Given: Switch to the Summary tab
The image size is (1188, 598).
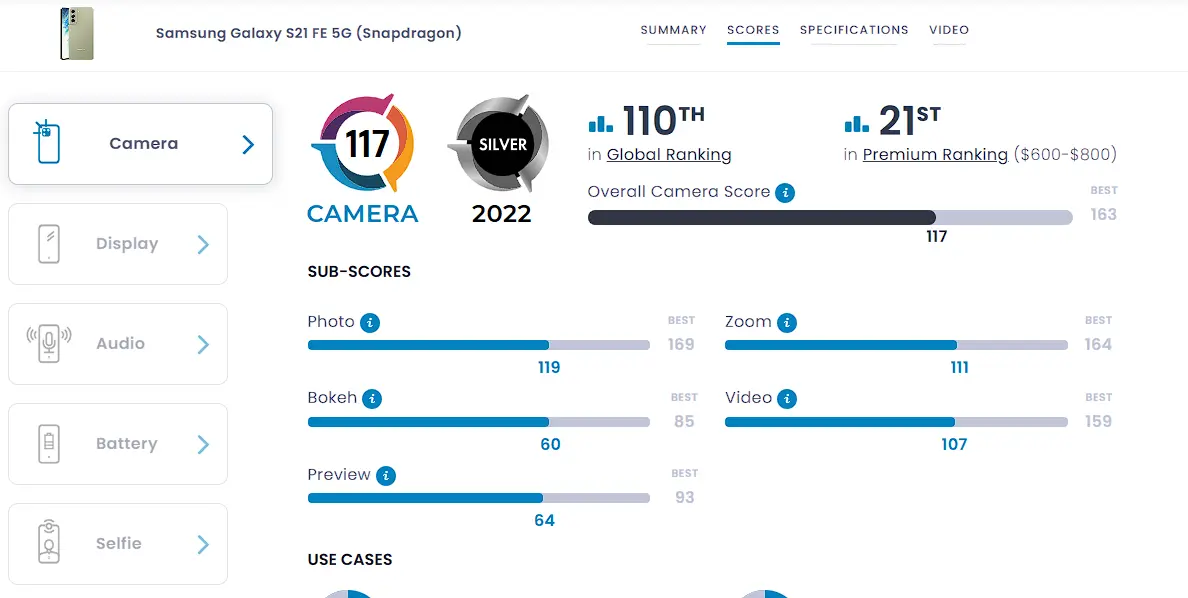Looking at the screenshot, I should [x=674, y=30].
